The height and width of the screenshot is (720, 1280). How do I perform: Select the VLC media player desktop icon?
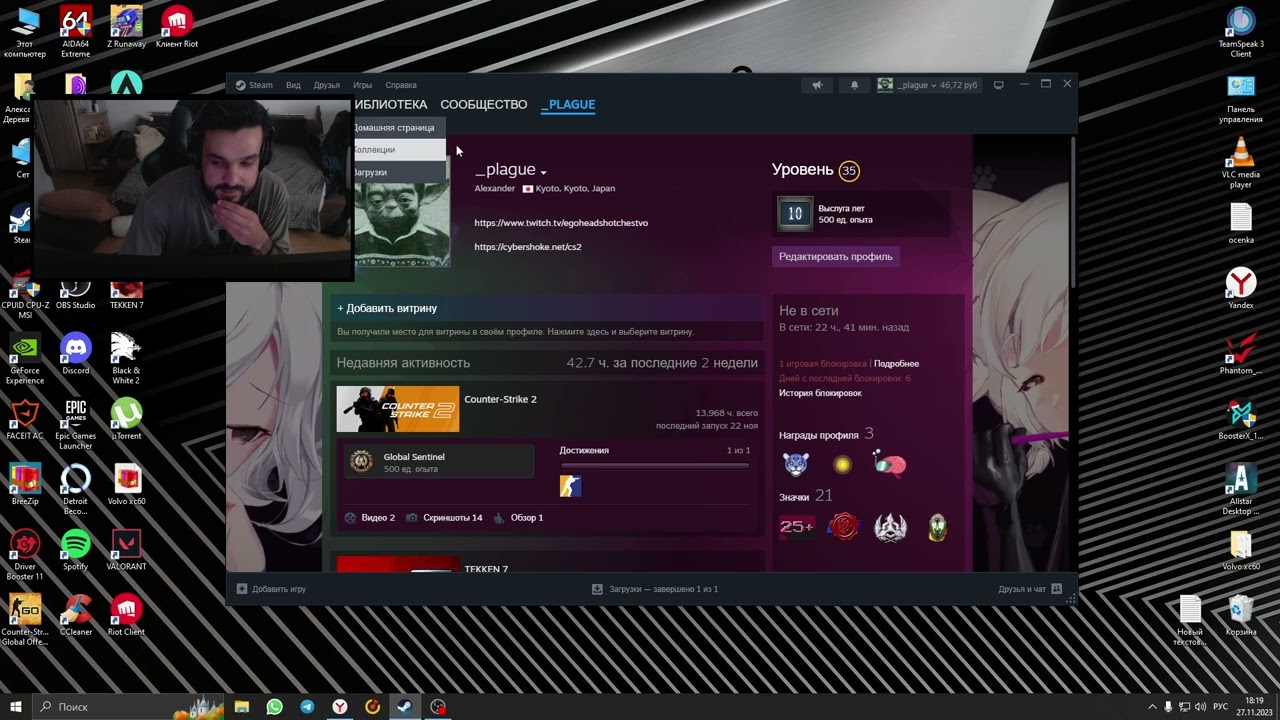pyautogui.click(x=1241, y=163)
